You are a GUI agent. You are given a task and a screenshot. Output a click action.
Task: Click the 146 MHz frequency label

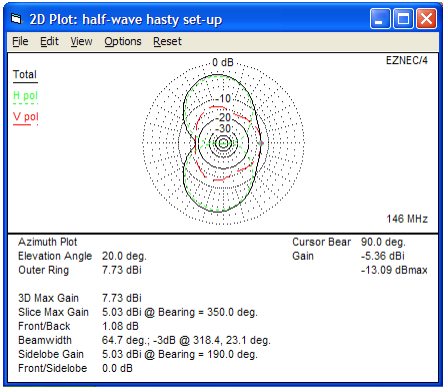coord(407,219)
